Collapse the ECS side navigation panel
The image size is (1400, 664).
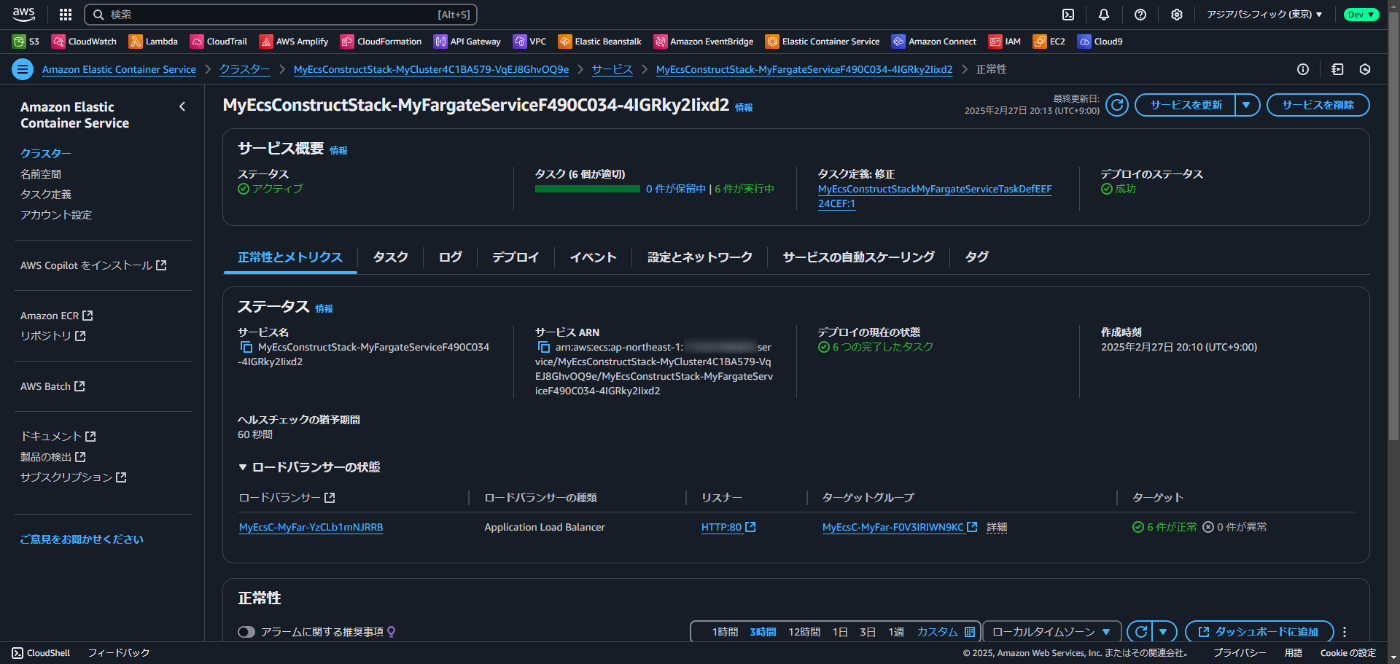[x=182, y=107]
